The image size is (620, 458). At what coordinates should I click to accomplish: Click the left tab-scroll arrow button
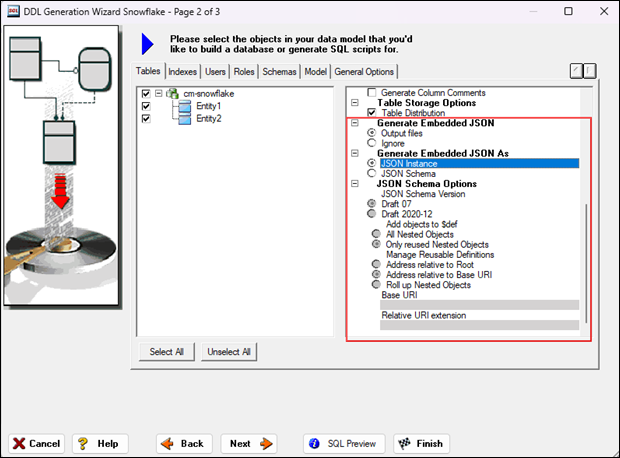coord(576,71)
